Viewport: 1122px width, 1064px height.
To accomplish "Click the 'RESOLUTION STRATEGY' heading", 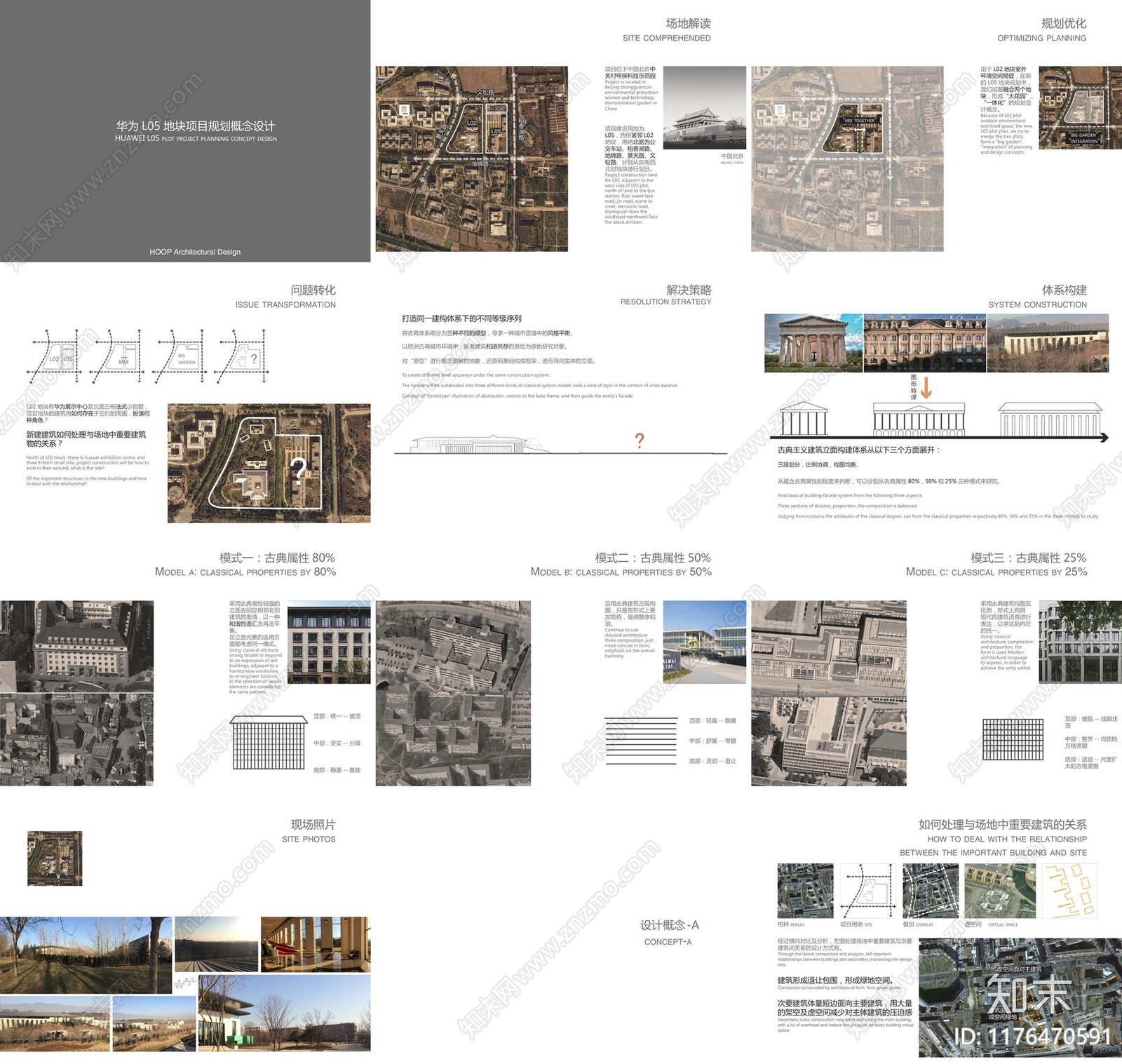I will click(x=665, y=302).
